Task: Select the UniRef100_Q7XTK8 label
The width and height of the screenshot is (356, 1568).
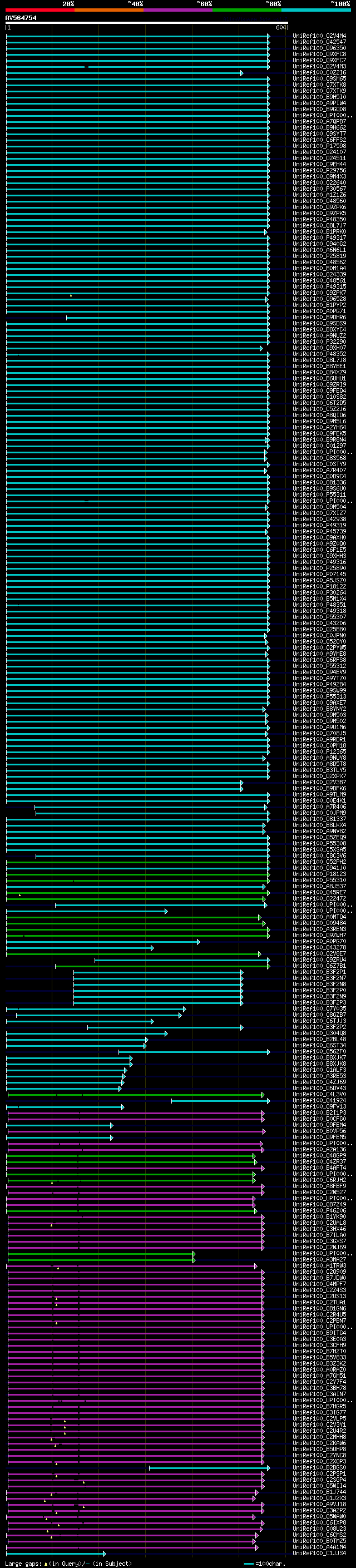Action: pos(319,85)
